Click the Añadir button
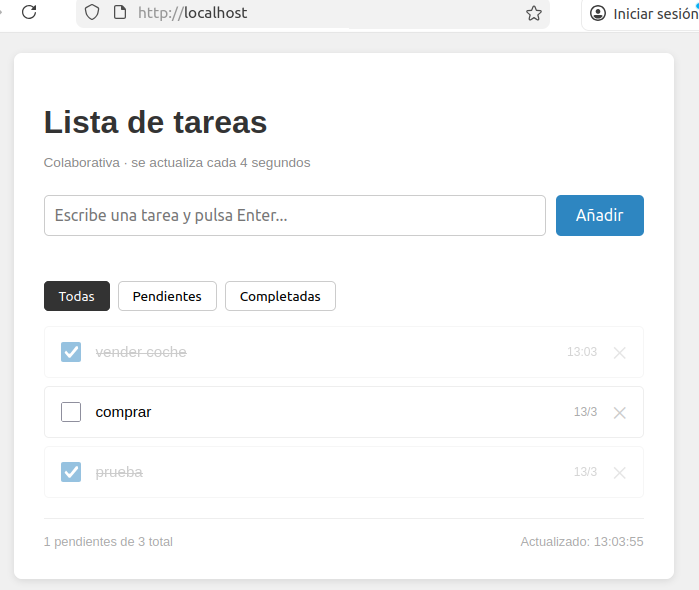The width and height of the screenshot is (699, 590). (x=600, y=215)
